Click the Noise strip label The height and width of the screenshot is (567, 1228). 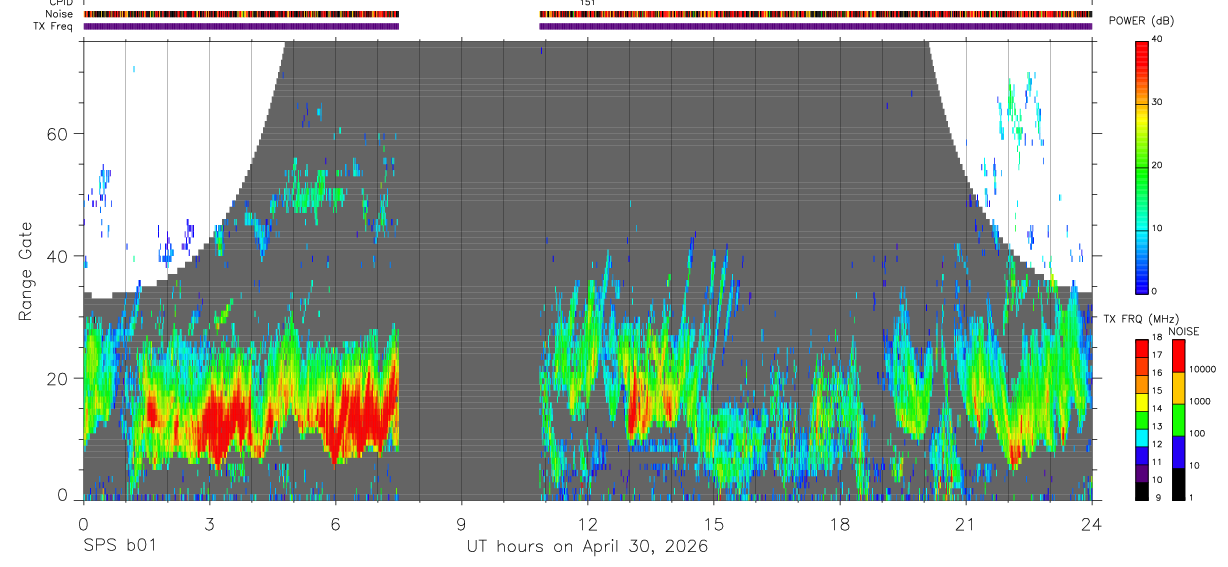(60, 14)
